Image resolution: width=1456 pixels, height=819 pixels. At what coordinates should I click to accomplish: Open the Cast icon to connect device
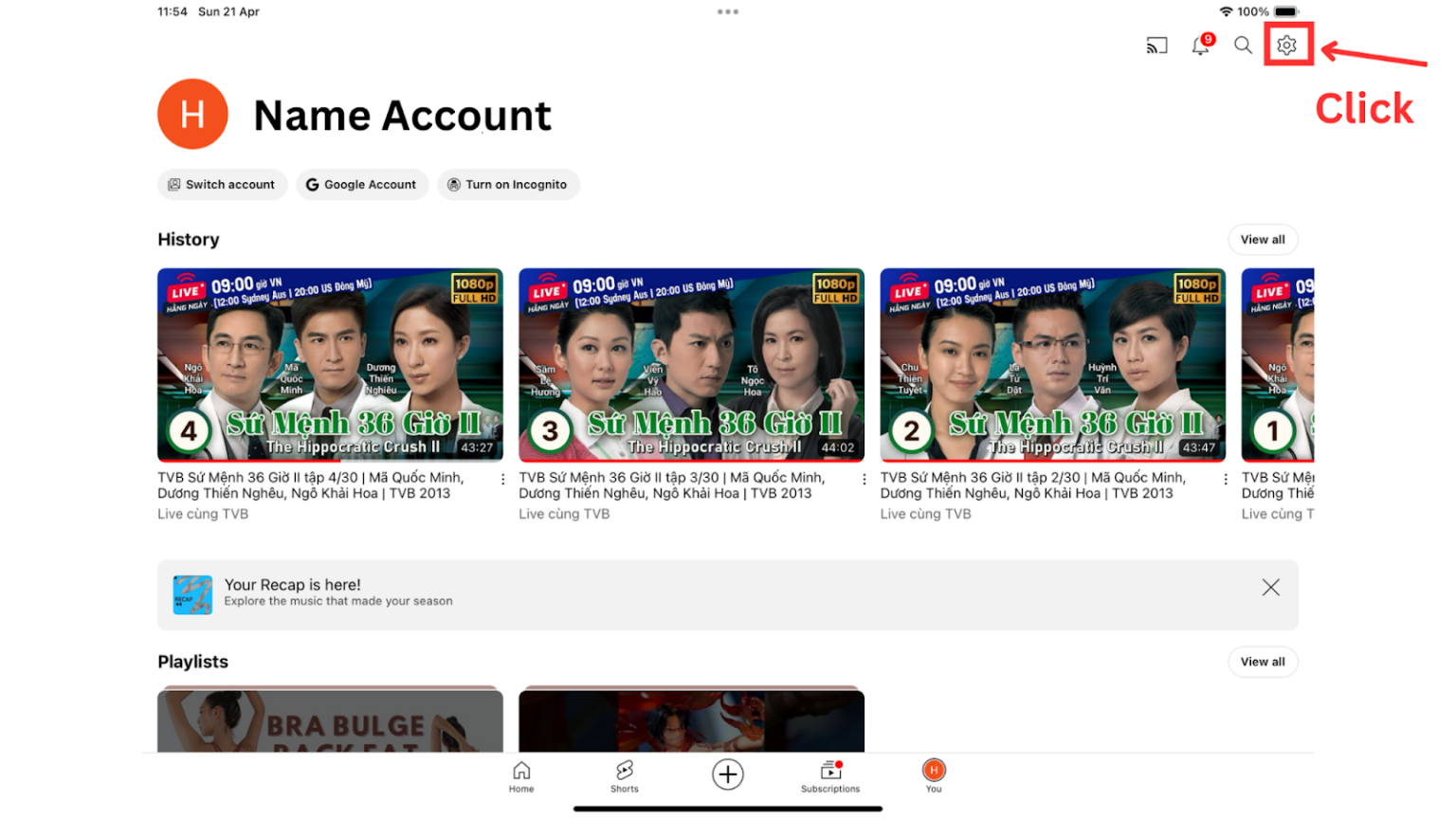[x=1157, y=45]
